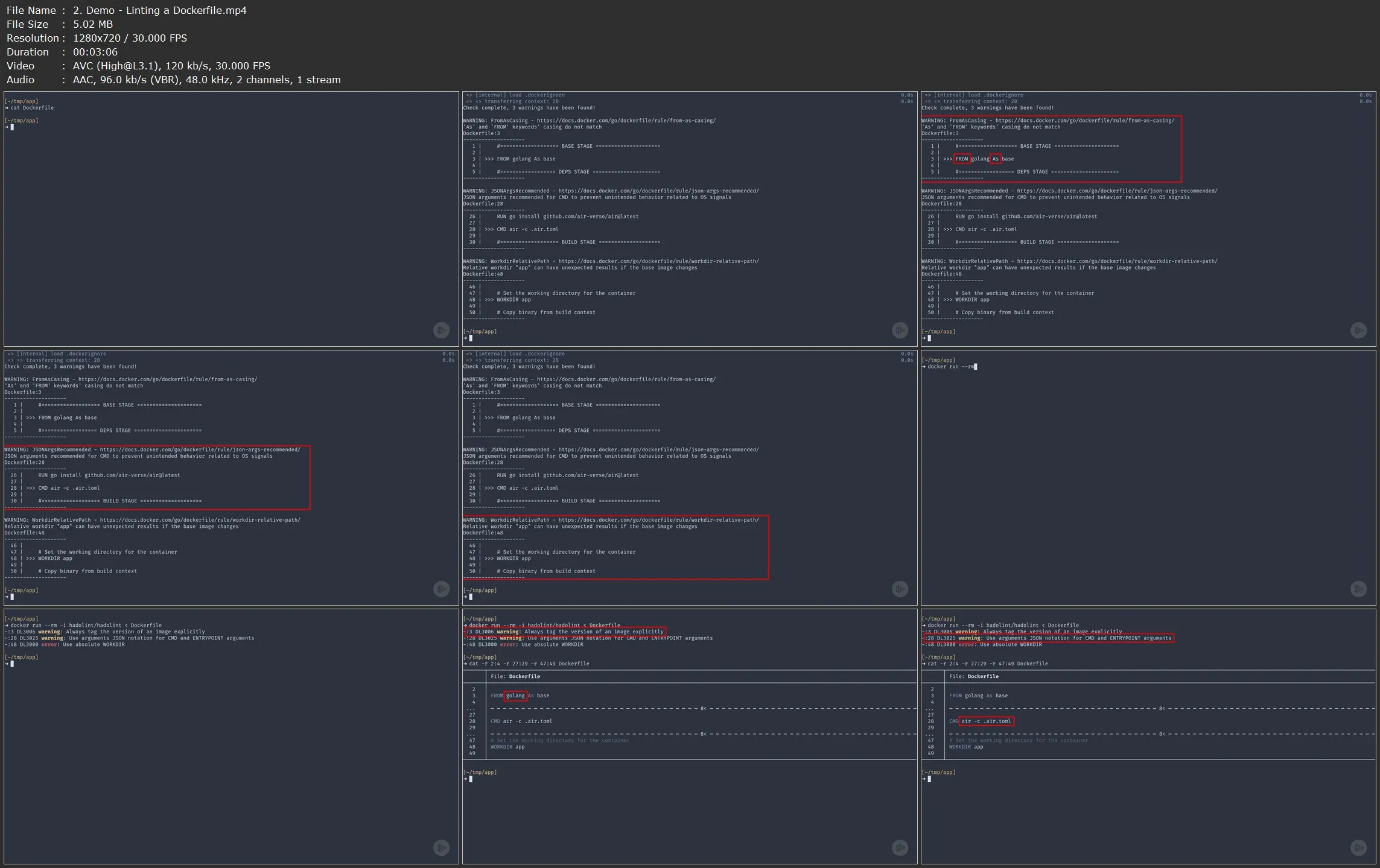Open the thumbnail showing only 'cat Dockerfile' command
The image size is (1380, 868).
[x=231, y=219]
